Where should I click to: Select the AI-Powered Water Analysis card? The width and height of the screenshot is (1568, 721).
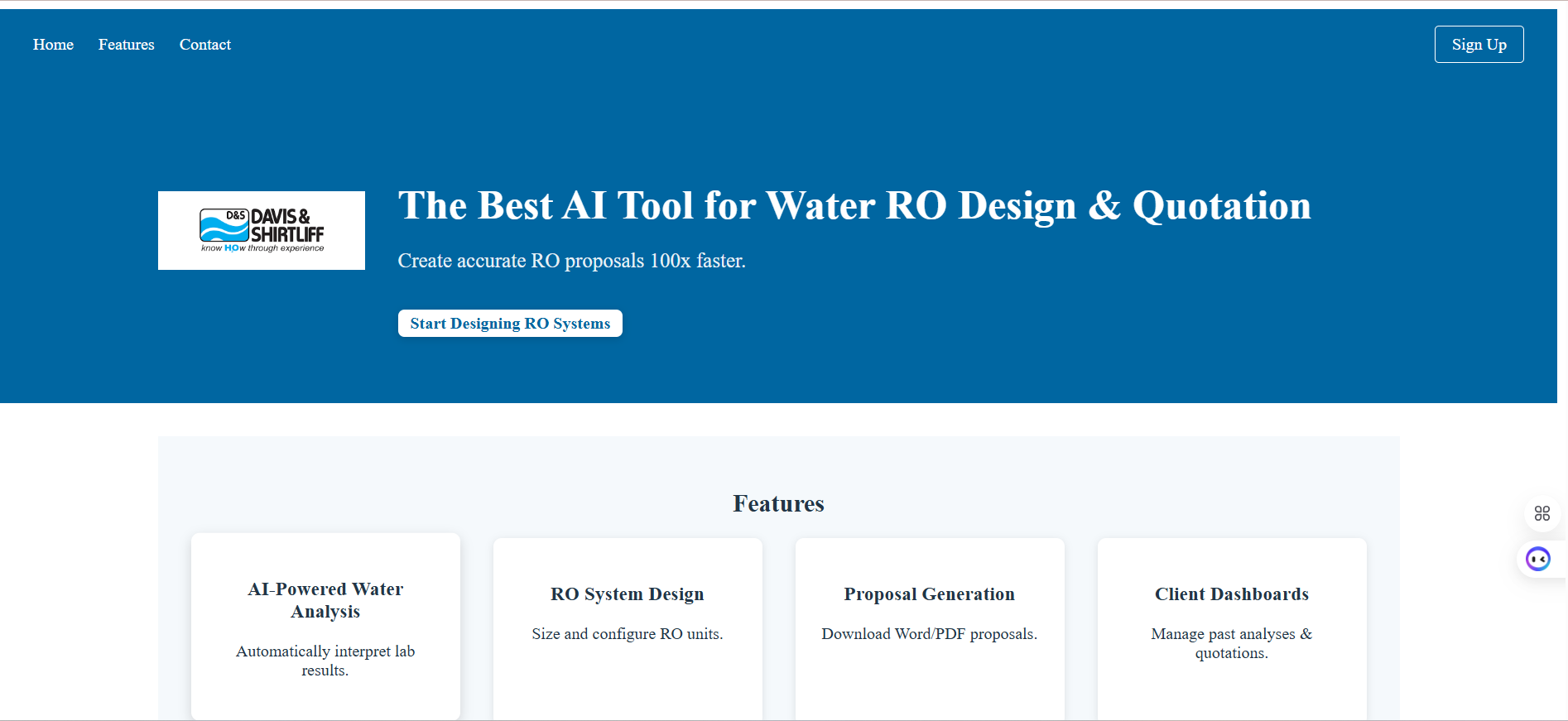(325, 627)
